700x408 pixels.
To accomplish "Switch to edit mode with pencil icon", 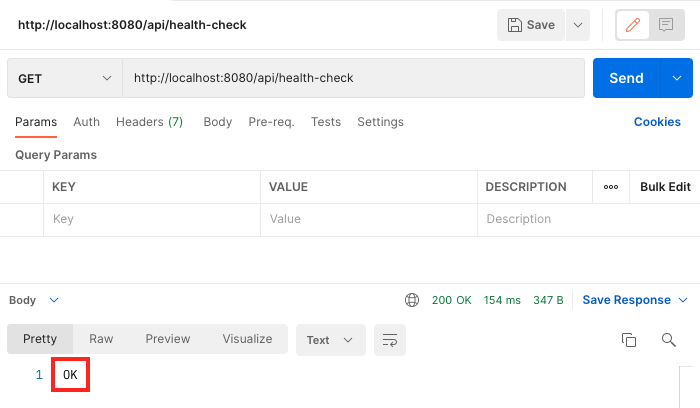I will pyautogui.click(x=633, y=25).
